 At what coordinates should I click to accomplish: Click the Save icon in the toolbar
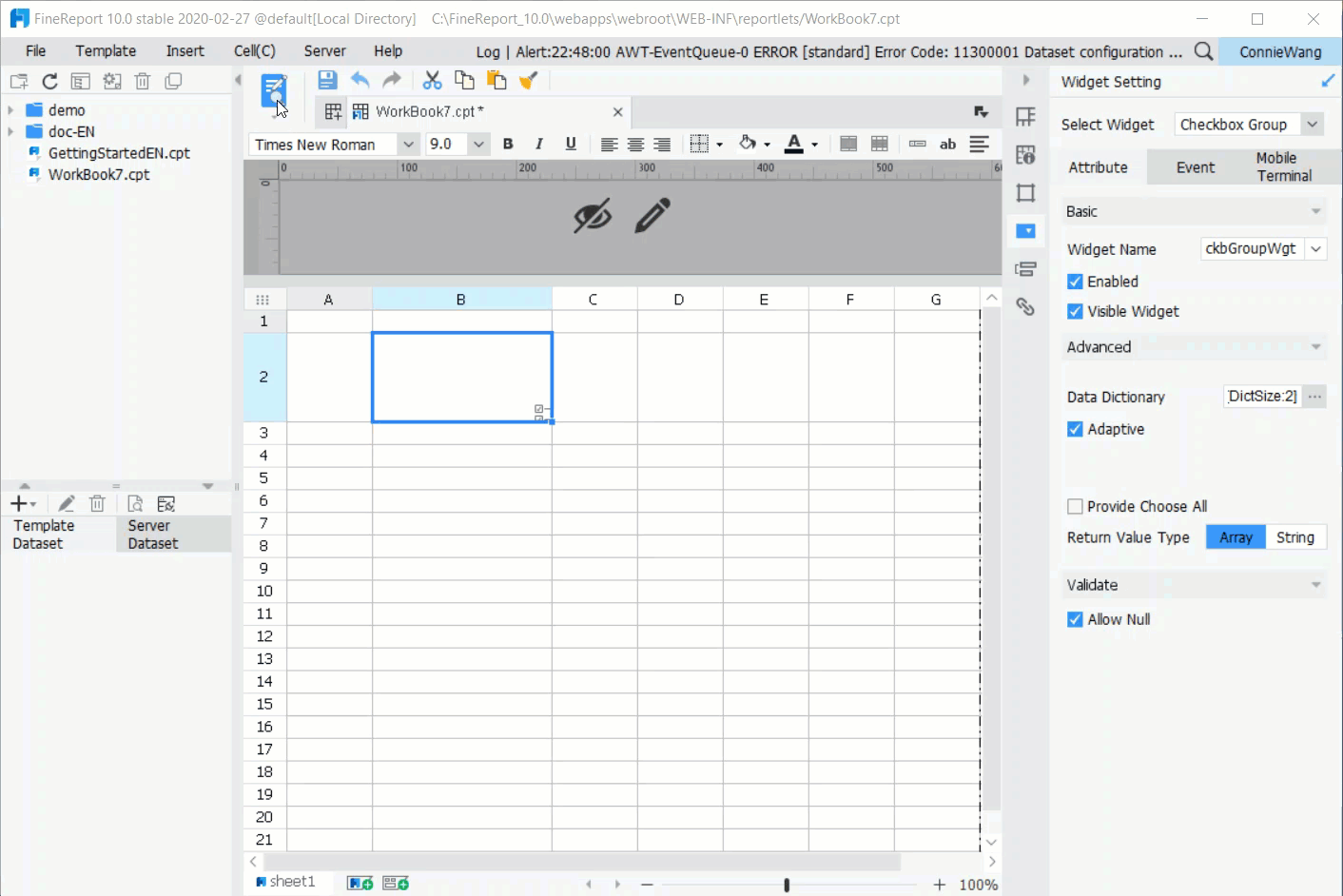tap(327, 80)
